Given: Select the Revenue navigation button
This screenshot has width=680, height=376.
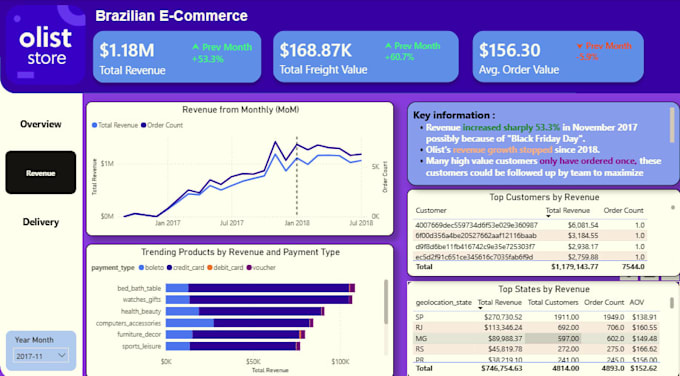Looking at the screenshot, I should coord(41,173).
